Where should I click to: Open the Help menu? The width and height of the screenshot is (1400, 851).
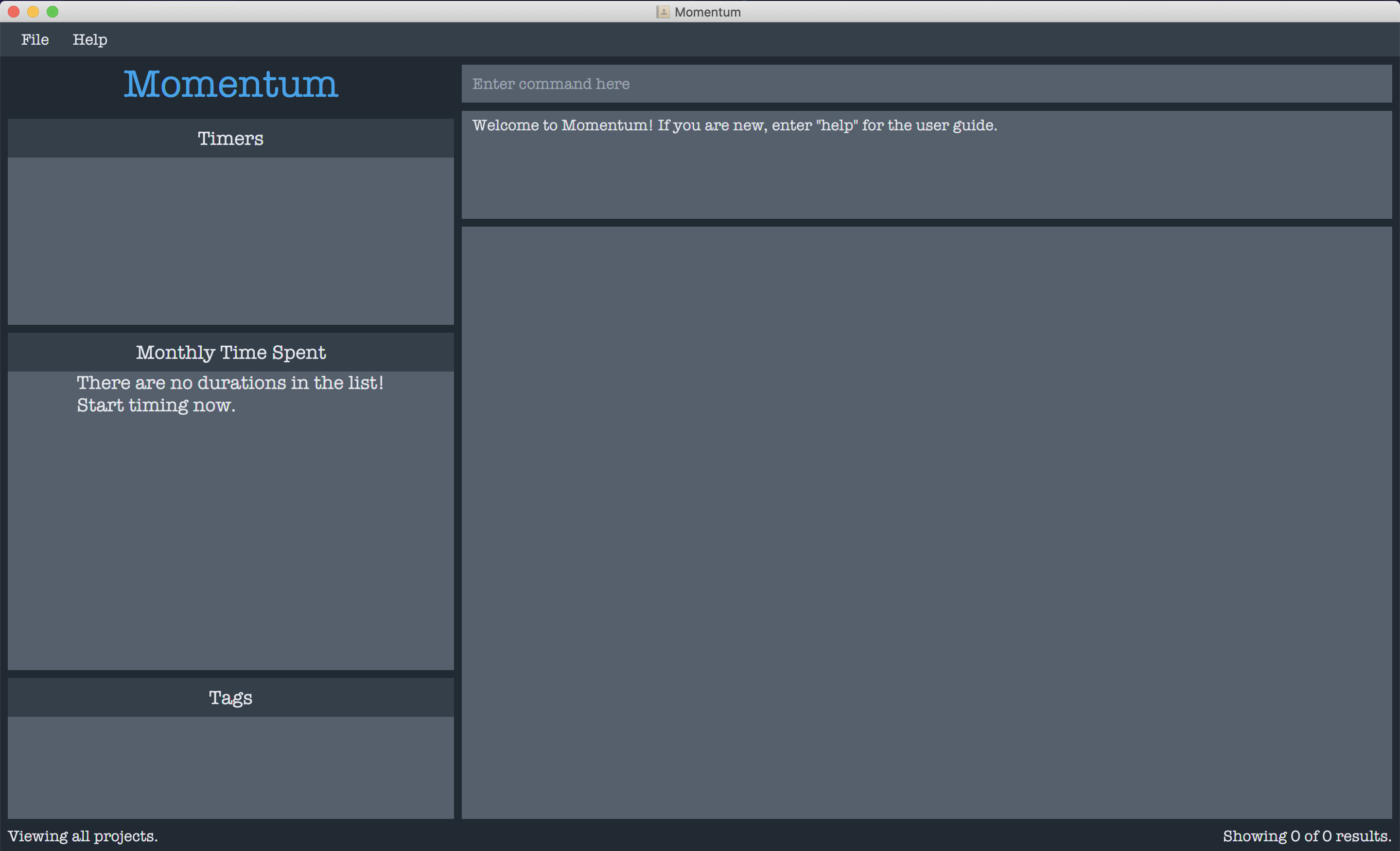pyautogui.click(x=90, y=39)
